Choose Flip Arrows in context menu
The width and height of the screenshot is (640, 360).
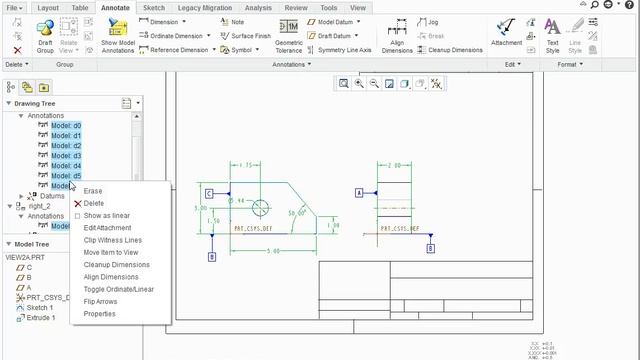click(100, 301)
